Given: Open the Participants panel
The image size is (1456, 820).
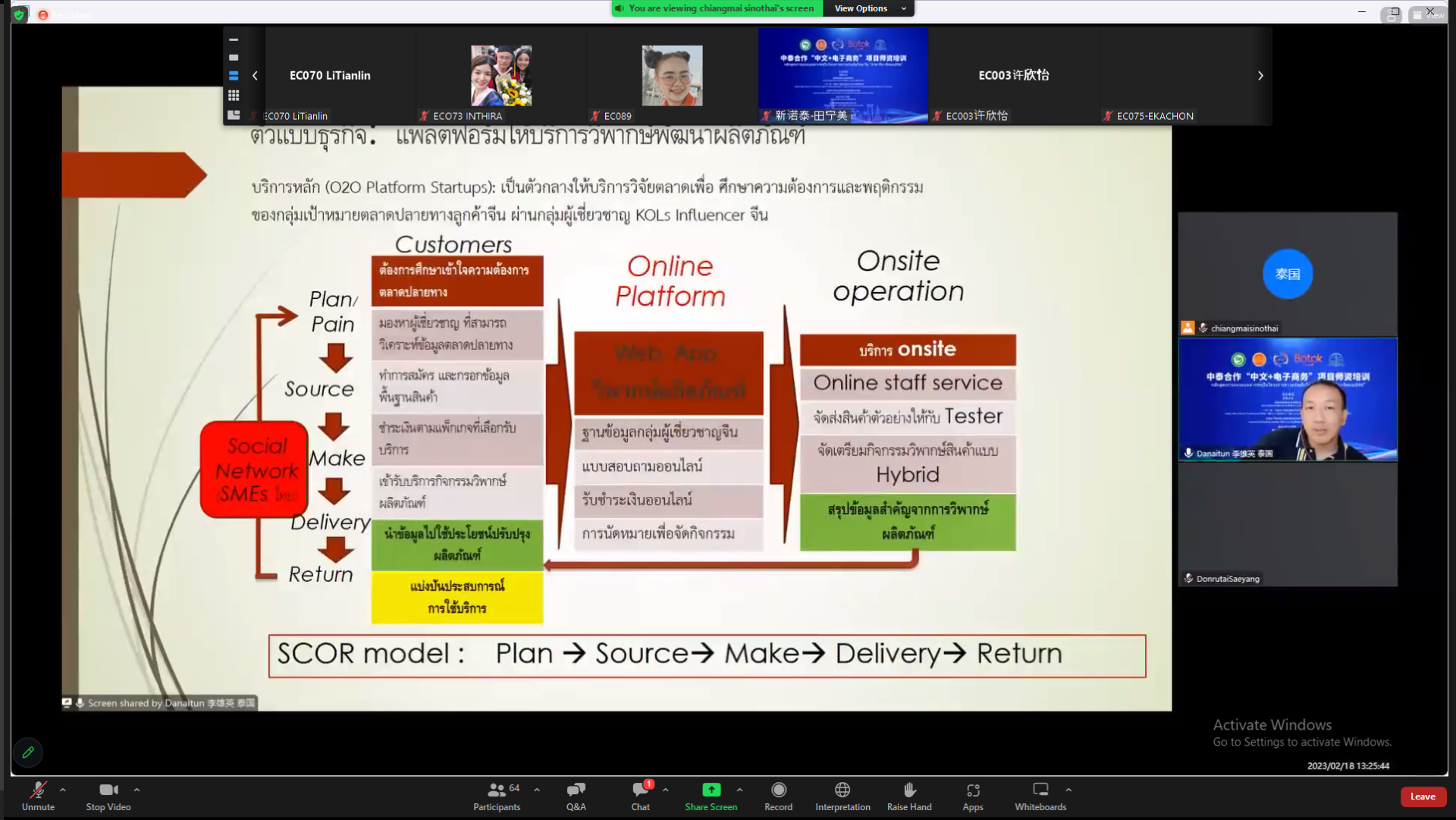Looking at the screenshot, I should click(497, 796).
